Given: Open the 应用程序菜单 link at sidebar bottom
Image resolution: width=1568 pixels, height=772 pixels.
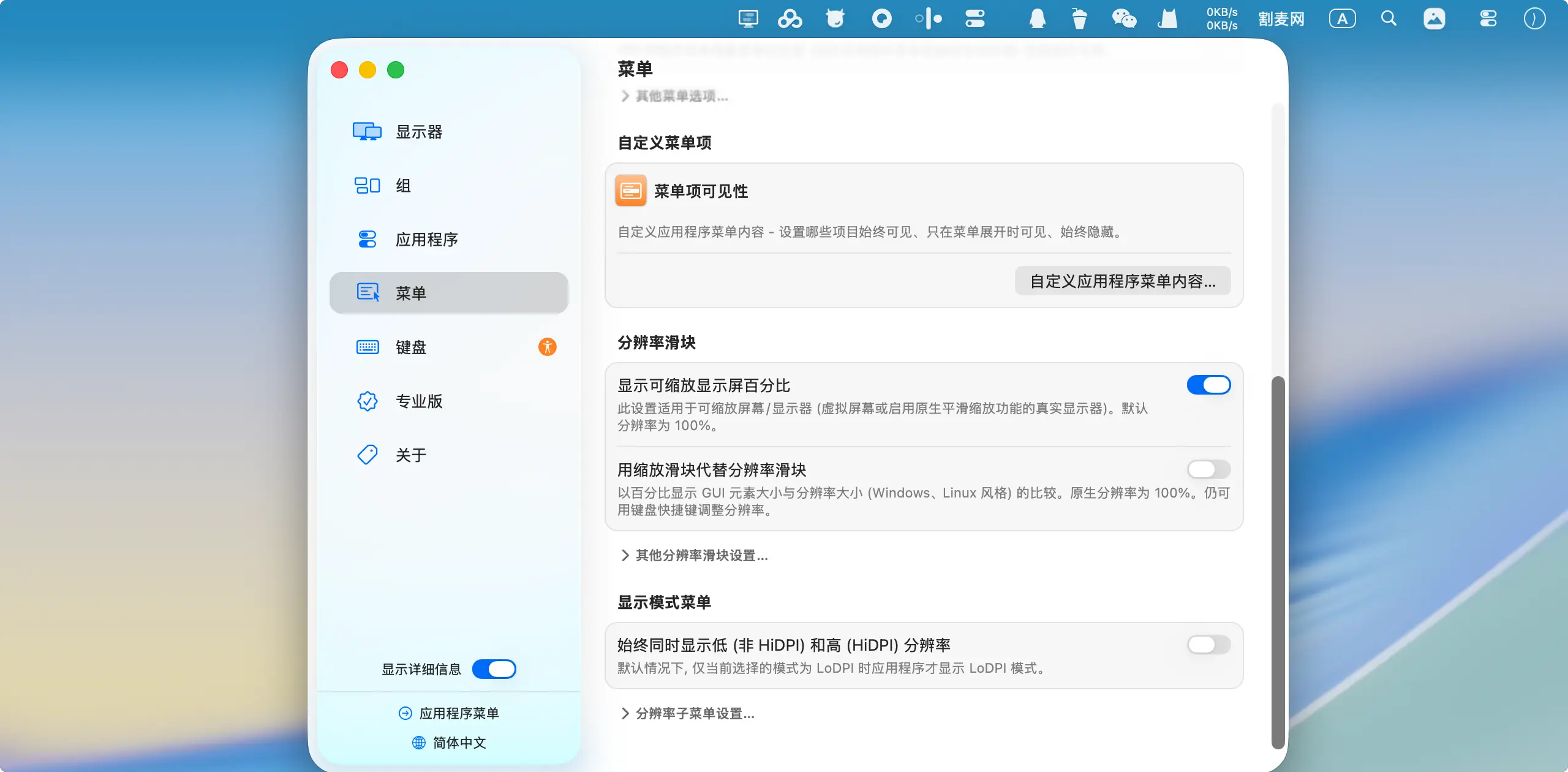Looking at the screenshot, I should (x=449, y=713).
